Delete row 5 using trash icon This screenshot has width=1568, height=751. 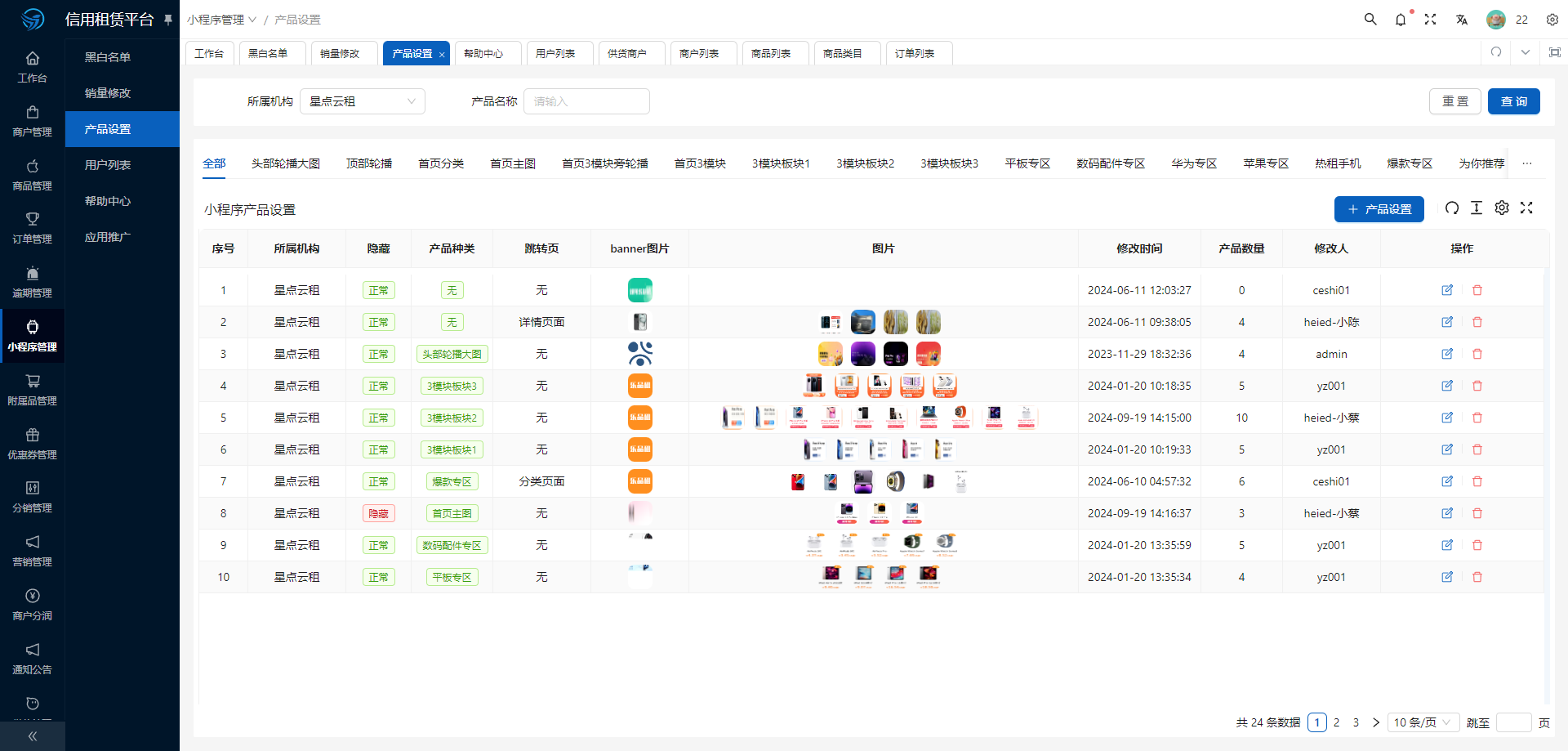(x=1477, y=418)
